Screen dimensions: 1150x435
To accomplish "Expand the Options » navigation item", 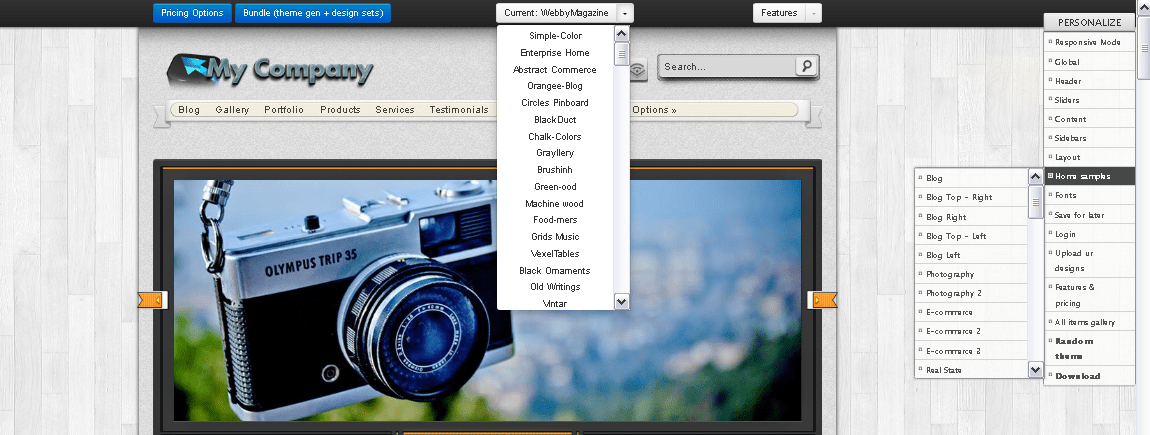I will [654, 109].
